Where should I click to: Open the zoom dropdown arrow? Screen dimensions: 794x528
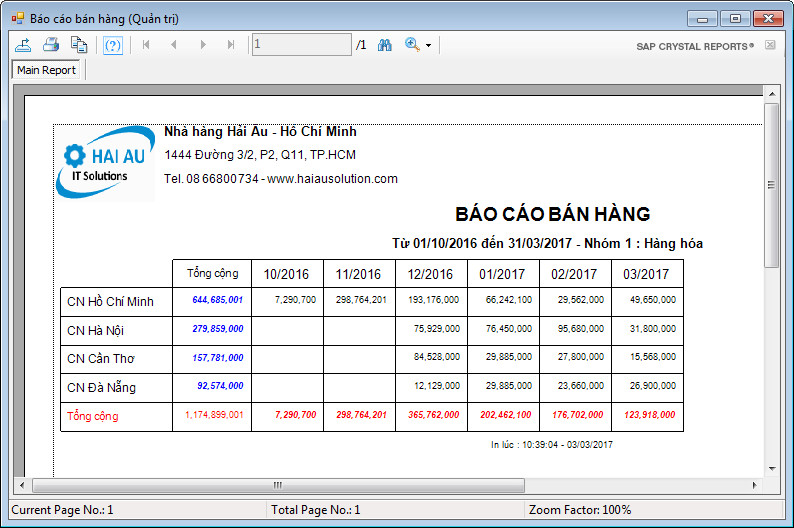(x=428, y=46)
